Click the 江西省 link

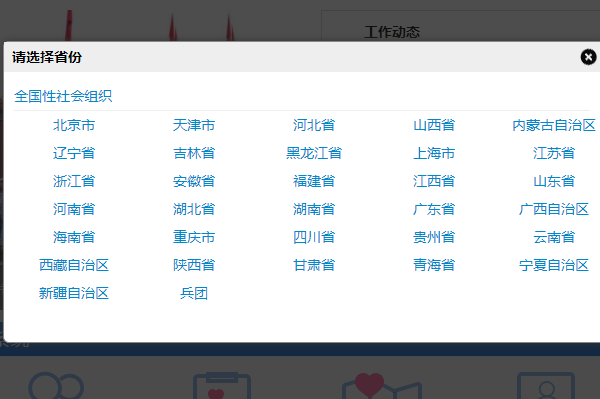(434, 181)
